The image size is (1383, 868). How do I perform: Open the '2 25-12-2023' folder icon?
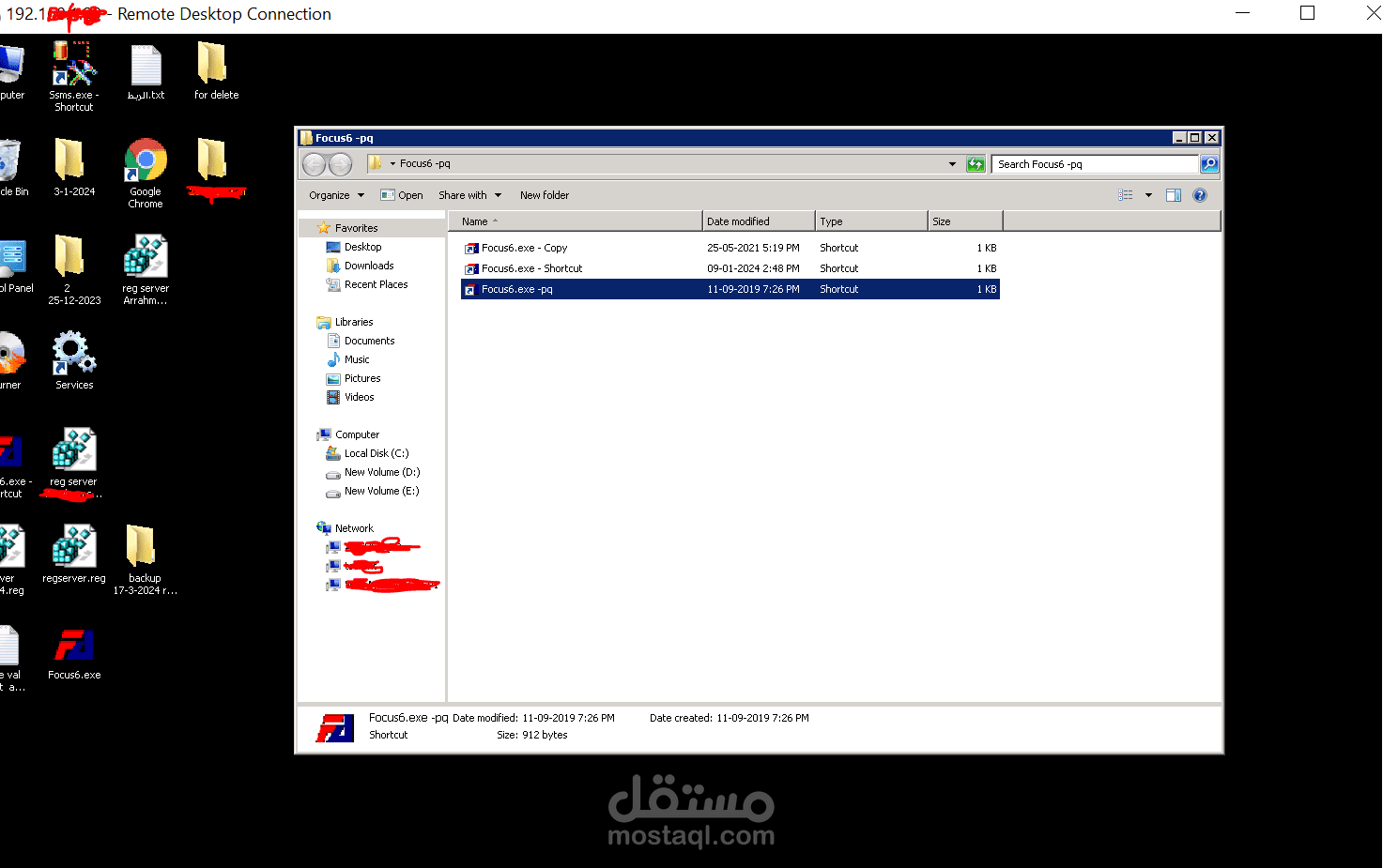(x=74, y=269)
